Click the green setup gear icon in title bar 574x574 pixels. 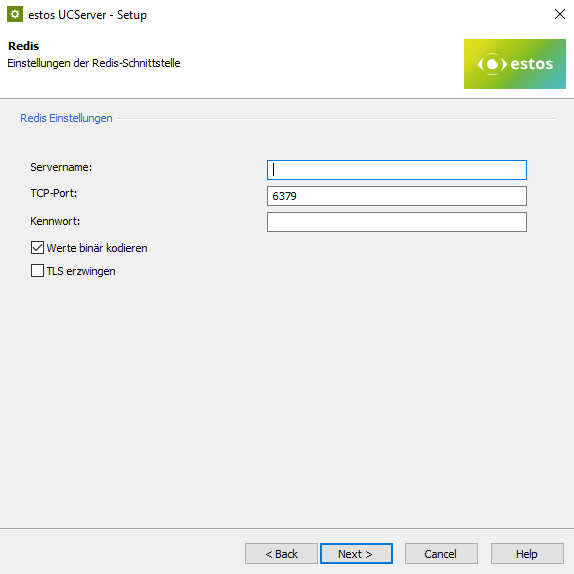point(15,14)
